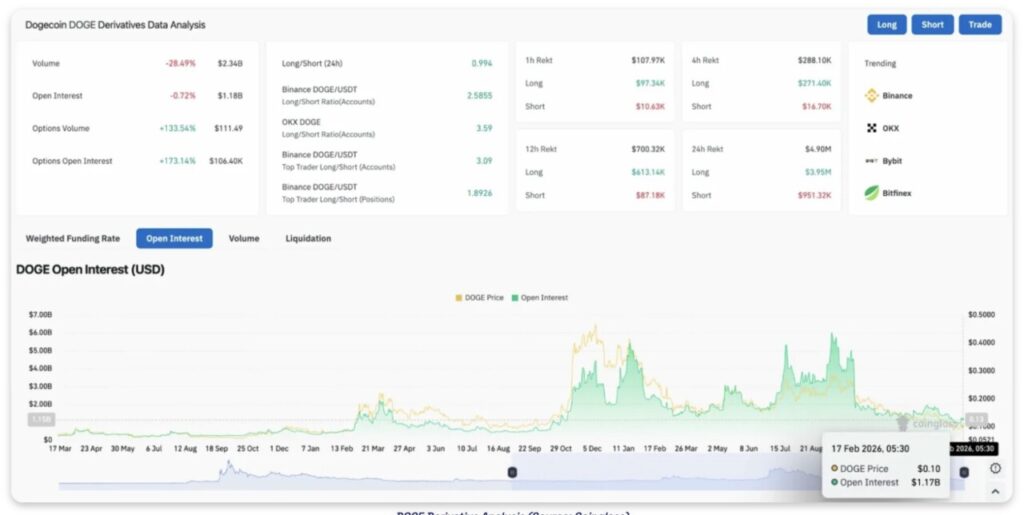Click the info circle icon beside the chart
1024x515 pixels.
click(x=995, y=468)
